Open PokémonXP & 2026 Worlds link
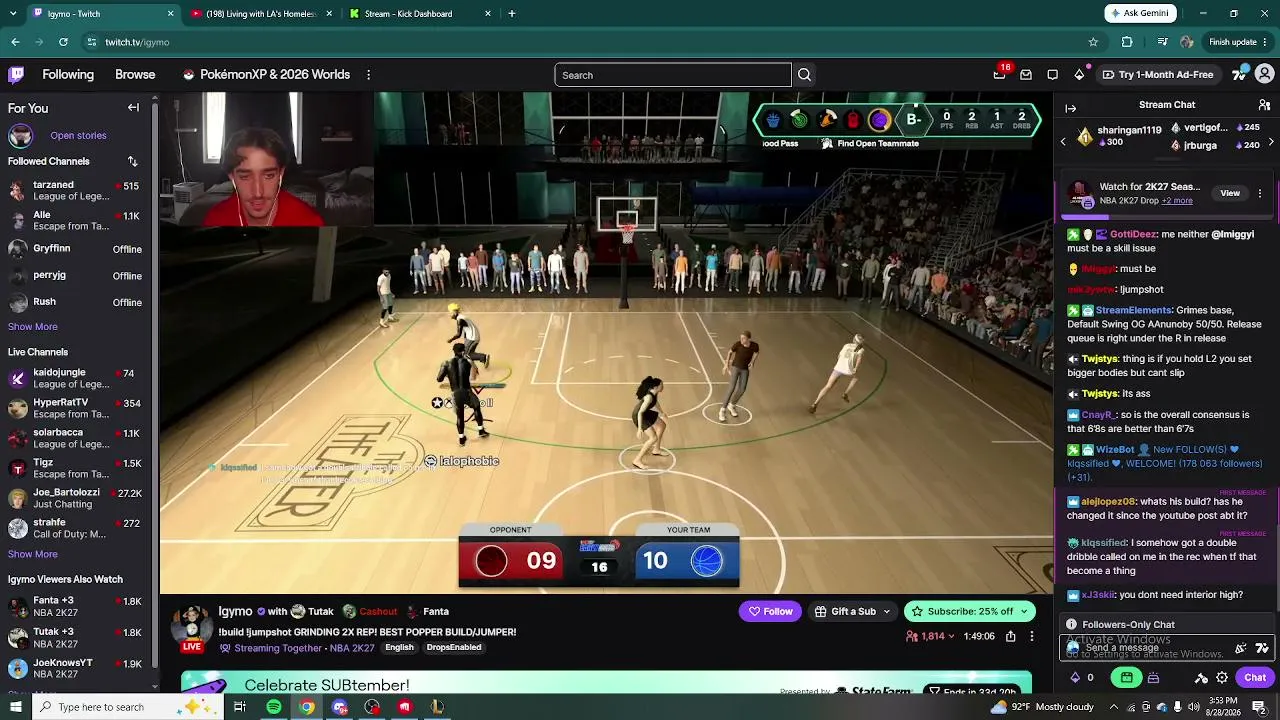 (x=266, y=75)
